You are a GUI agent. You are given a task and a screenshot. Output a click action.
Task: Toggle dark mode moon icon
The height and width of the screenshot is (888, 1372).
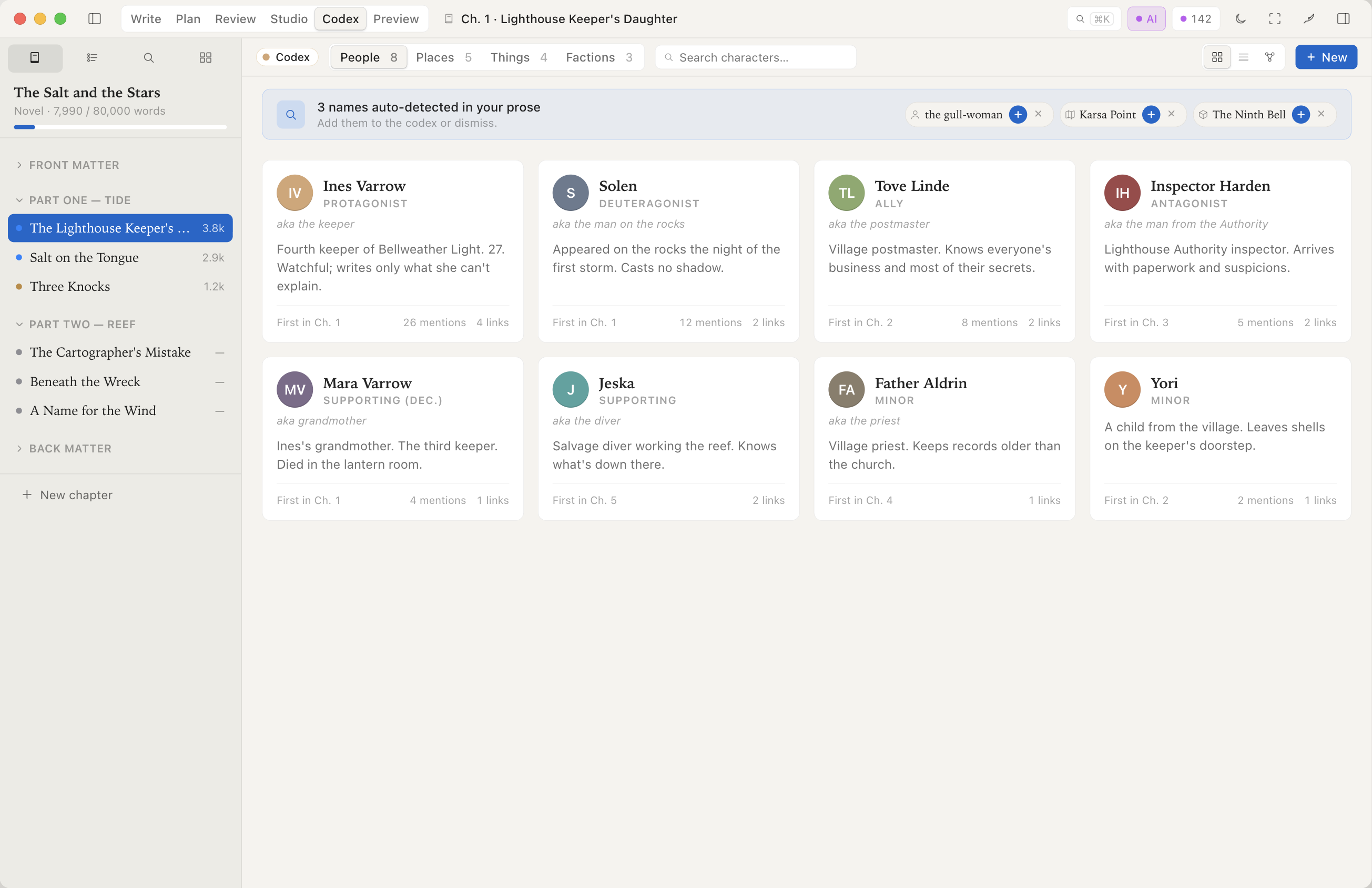(x=1241, y=18)
